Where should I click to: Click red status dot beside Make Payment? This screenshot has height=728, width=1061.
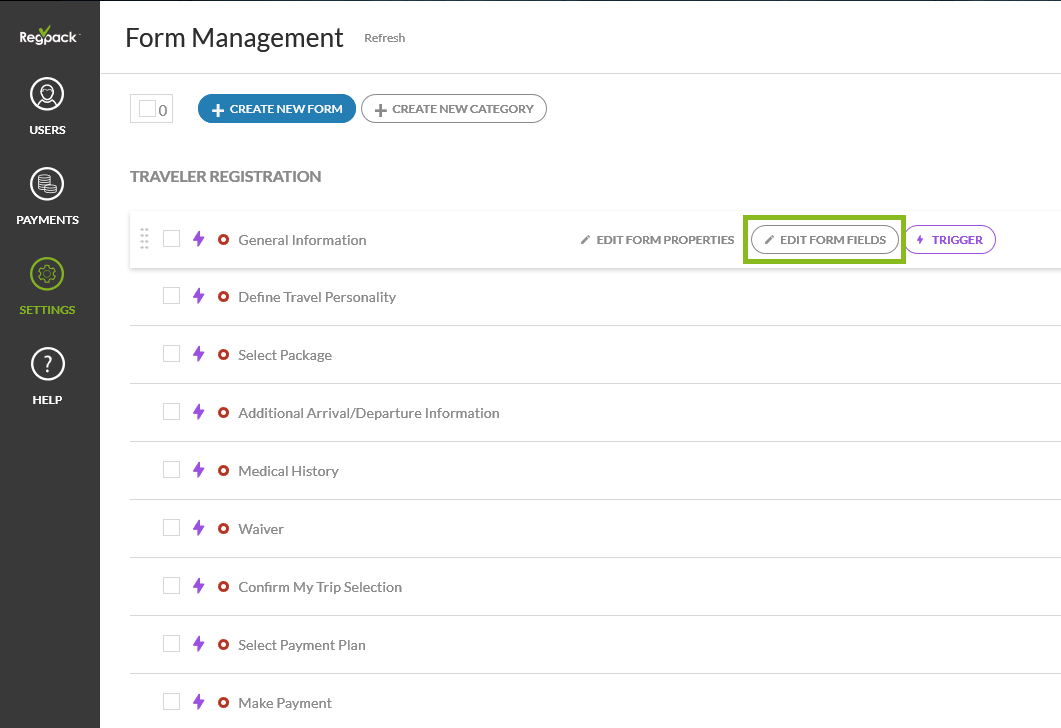point(224,703)
